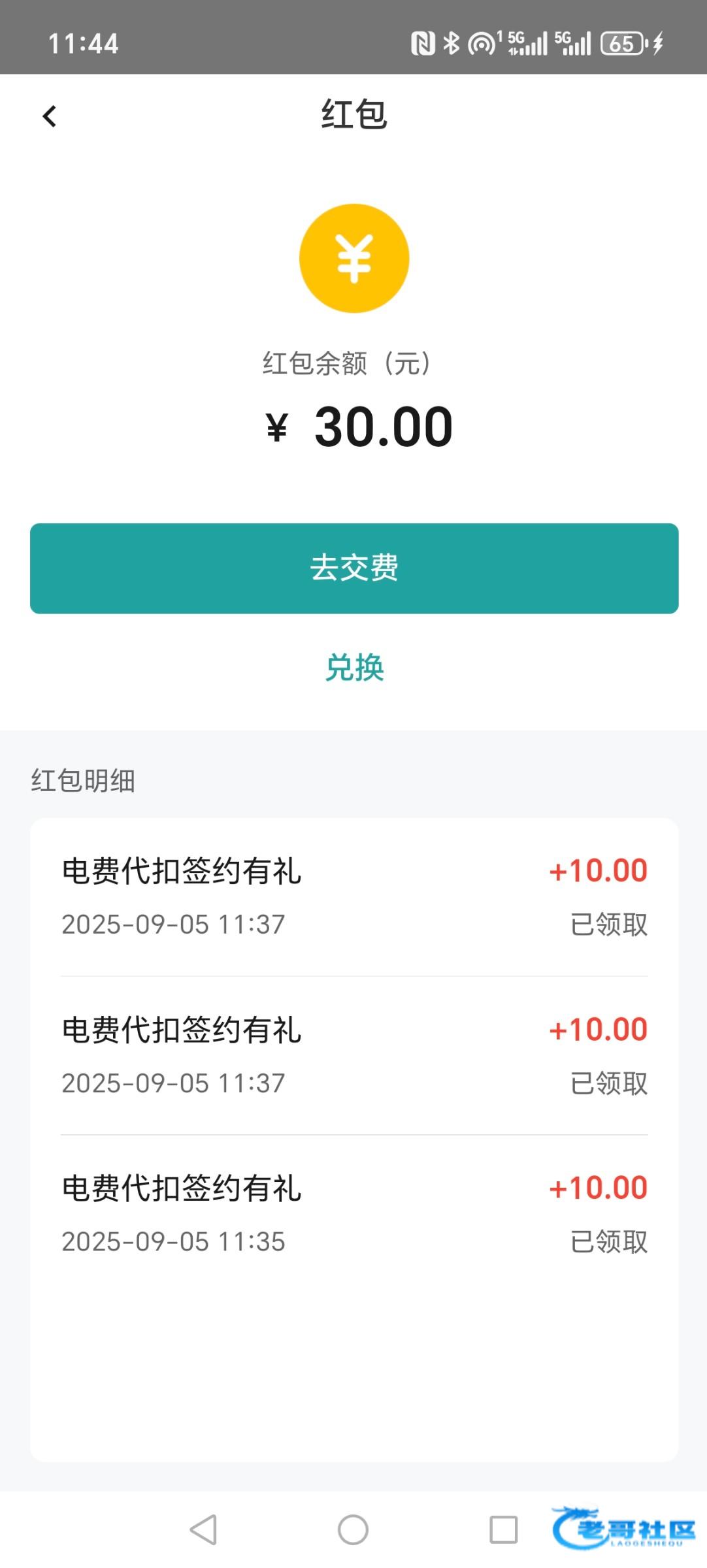Tap the NFC icon in status bar
The width and height of the screenshot is (707, 1568).
point(423,44)
